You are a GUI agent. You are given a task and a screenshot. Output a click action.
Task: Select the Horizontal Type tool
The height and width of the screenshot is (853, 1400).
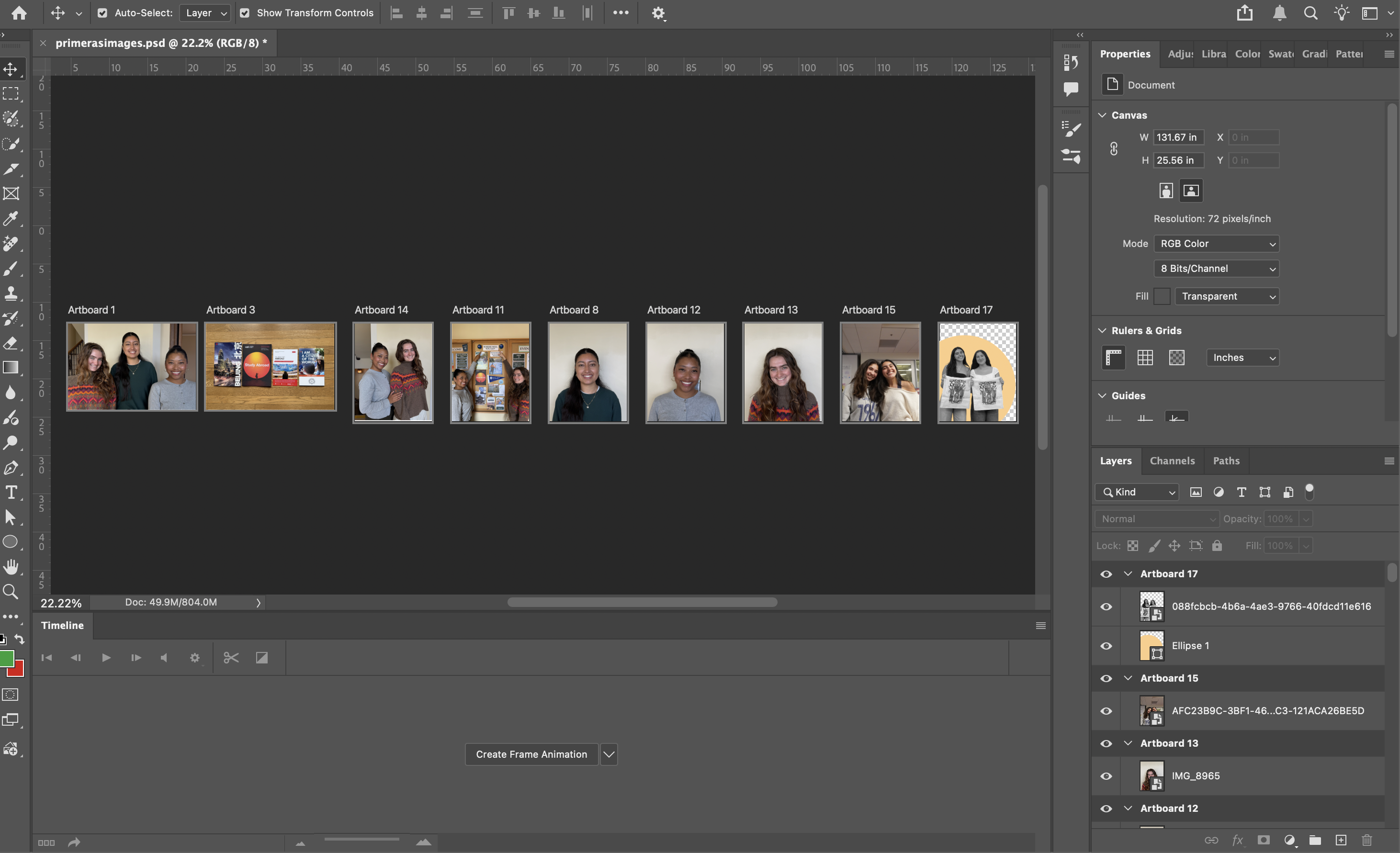pos(11,493)
